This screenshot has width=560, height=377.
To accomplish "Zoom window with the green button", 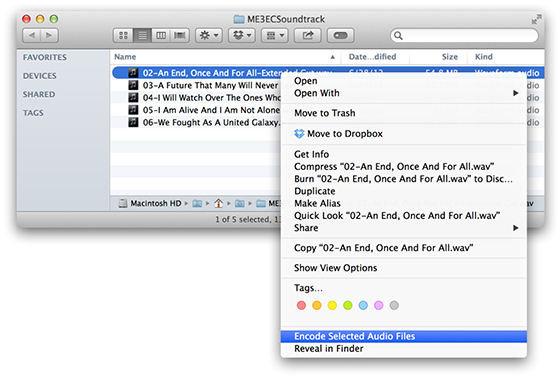I will pyautogui.click(x=54, y=19).
